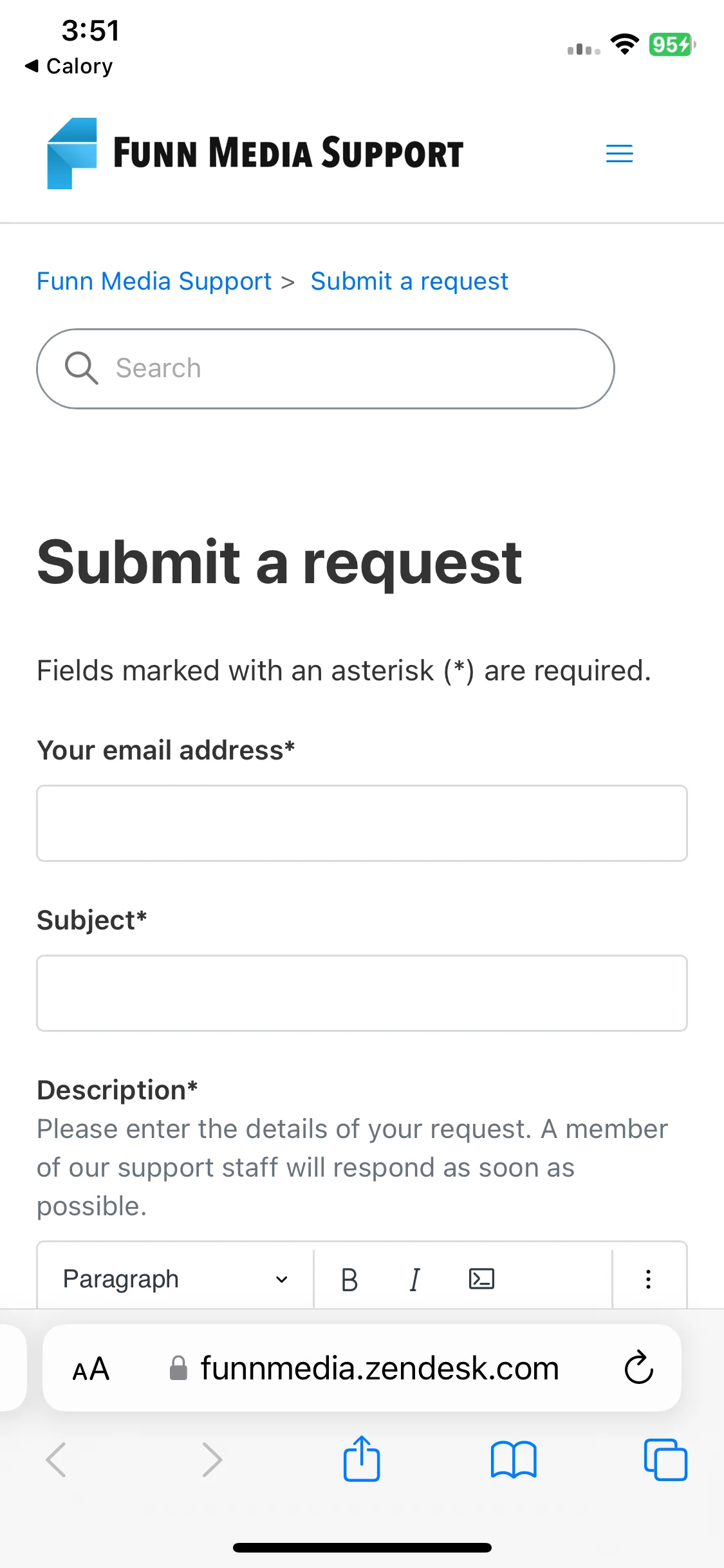Focus the Search field
Image resolution: width=724 pixels, height=1568 pixels.
coord(326,369)
